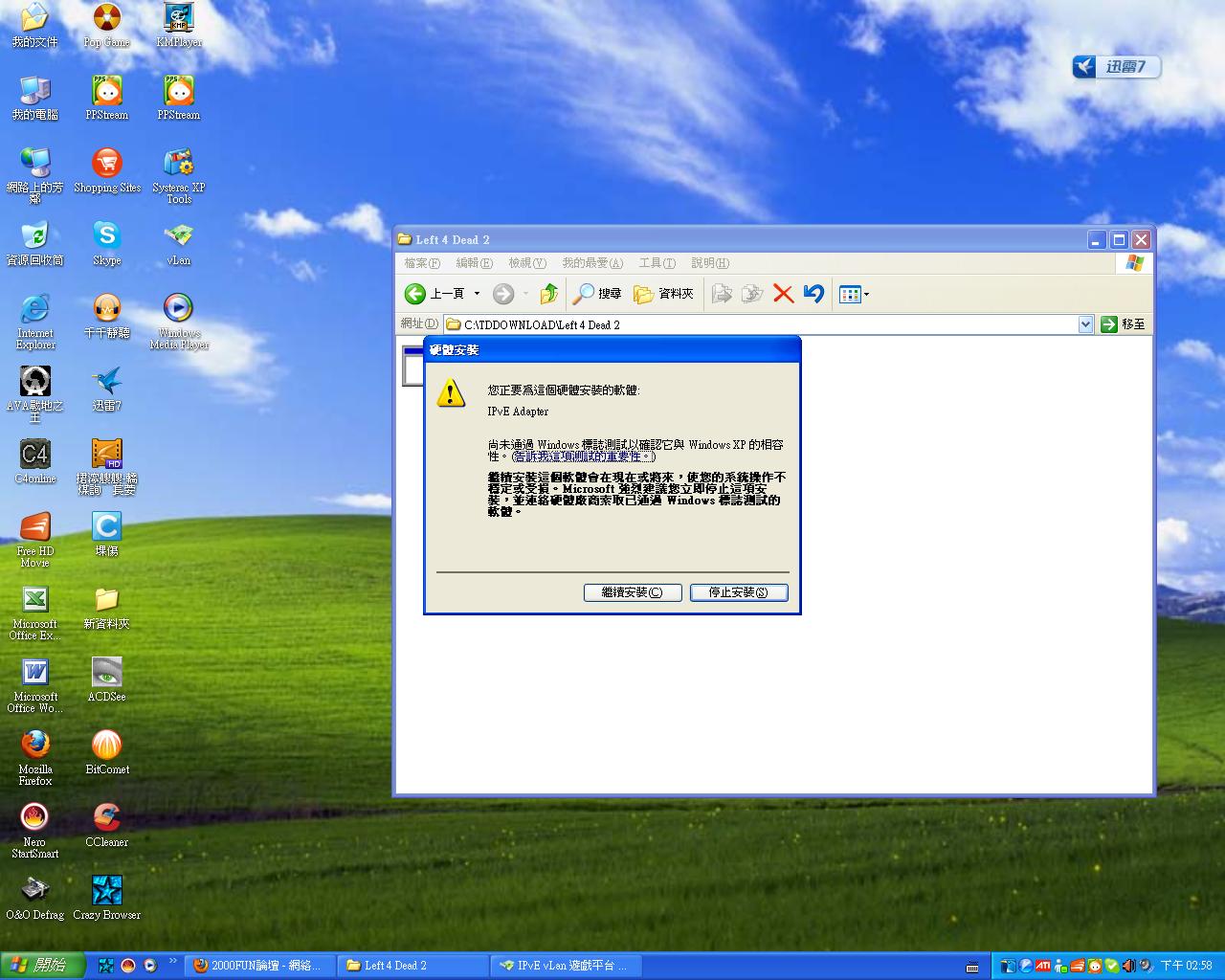Open the Mozilla Firefox desktop shortcut
This screenshot has height=980, width=1225.
click(35, 745)
